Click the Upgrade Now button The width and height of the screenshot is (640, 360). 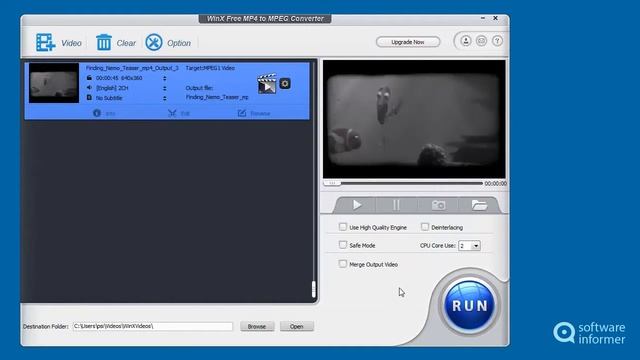(408, 42)
